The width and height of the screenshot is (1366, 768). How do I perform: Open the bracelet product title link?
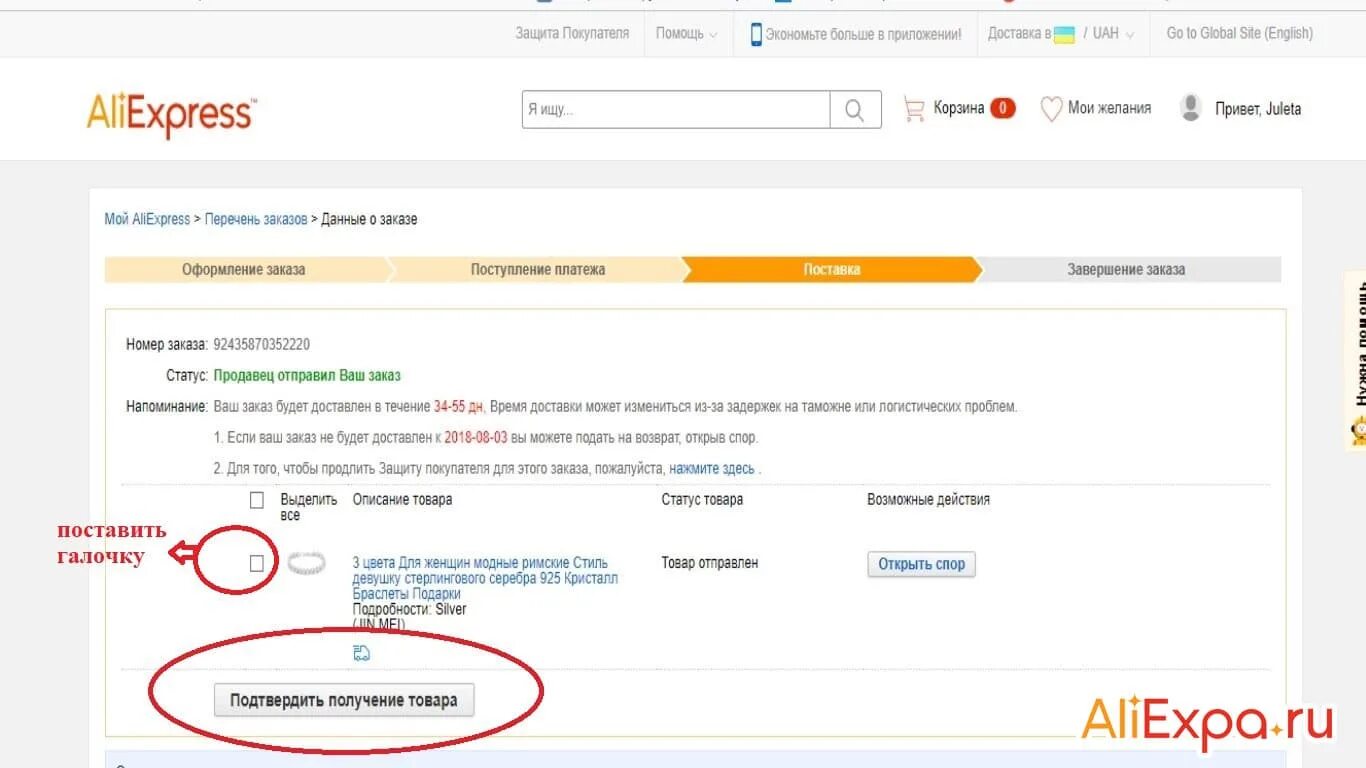tap(485, 578)
